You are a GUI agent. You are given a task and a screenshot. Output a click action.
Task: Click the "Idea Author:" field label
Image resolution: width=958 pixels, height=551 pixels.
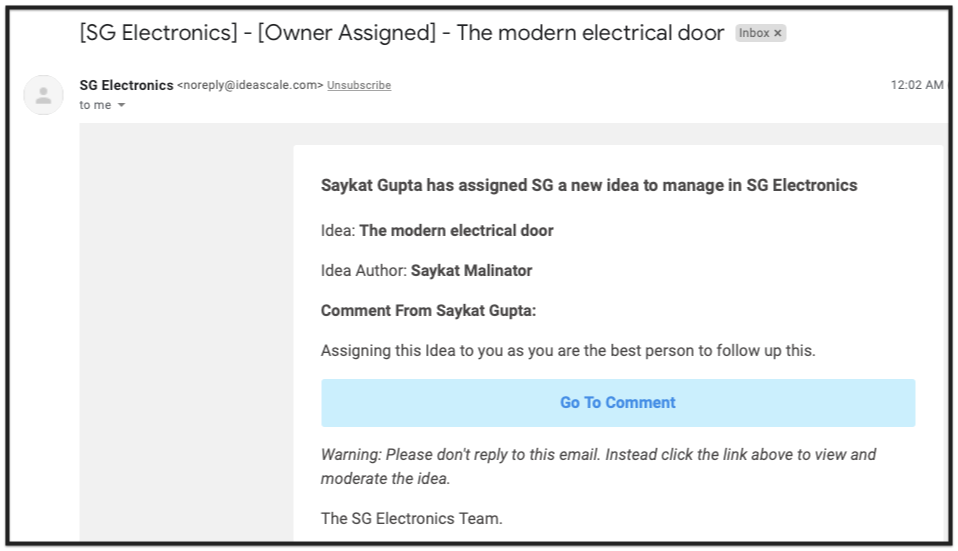(x=364, y=271)
